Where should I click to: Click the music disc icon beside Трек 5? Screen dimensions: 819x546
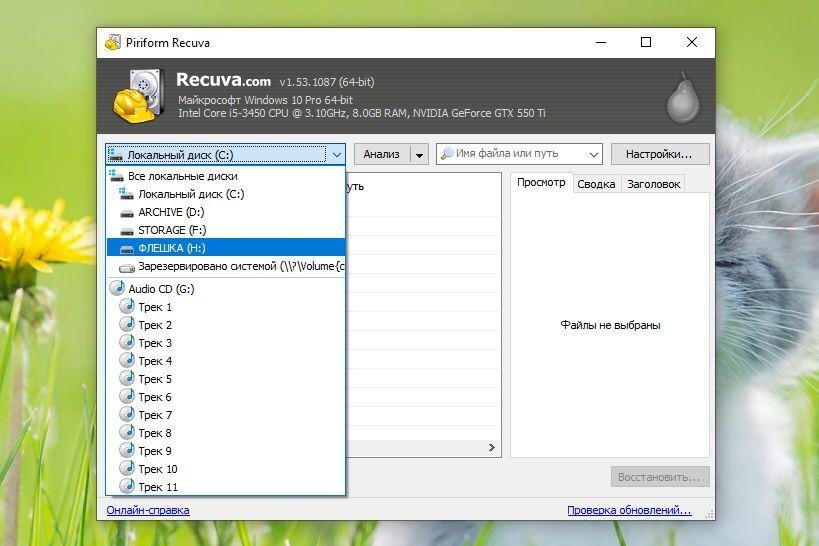click(127, 378)
